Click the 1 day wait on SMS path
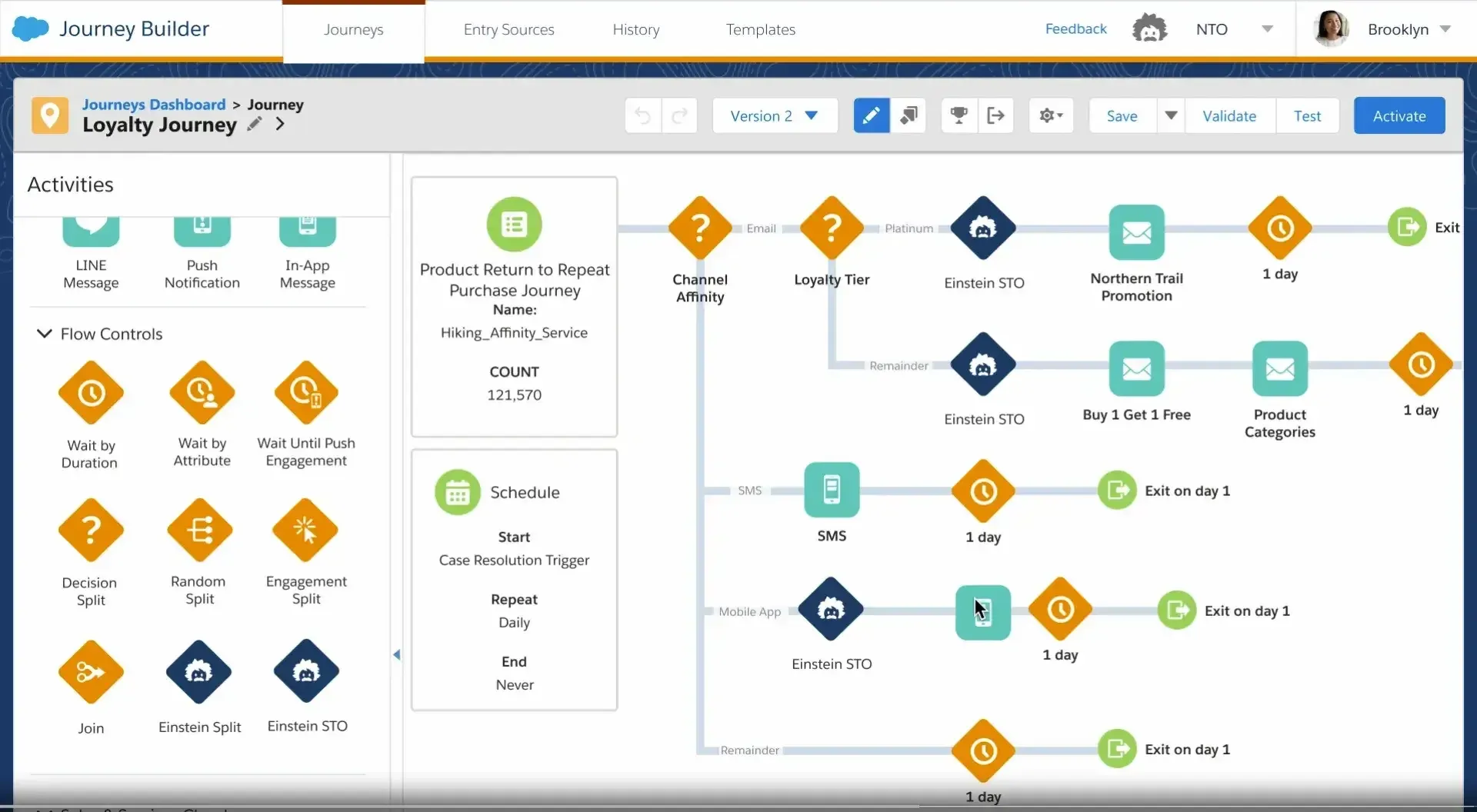 pyautogui.click(x=983, y=491)
